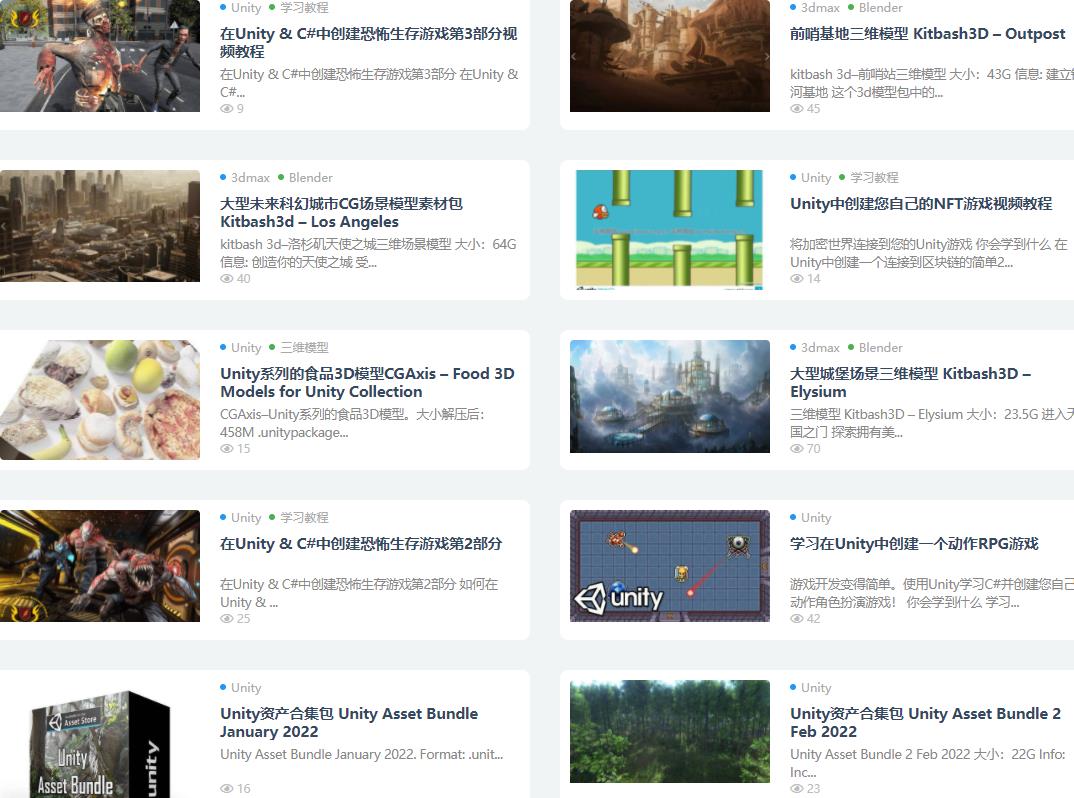Select 学习教程 tag on horror part 2 card
The width and height of the screenshot is (1074, 798).
click(304, 517)
